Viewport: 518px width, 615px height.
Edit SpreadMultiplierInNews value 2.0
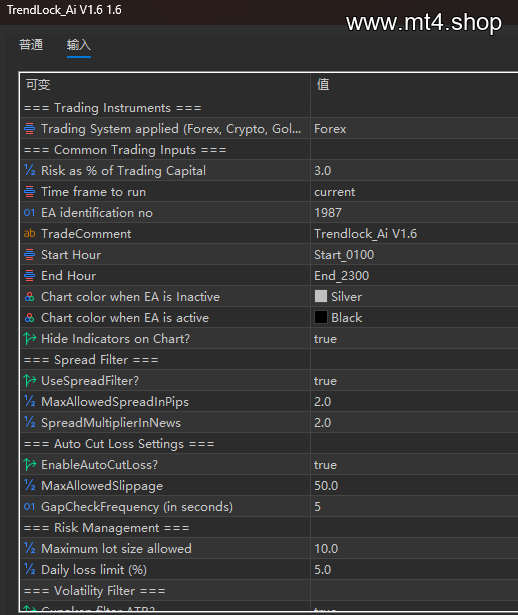click(x=323, y=423)
